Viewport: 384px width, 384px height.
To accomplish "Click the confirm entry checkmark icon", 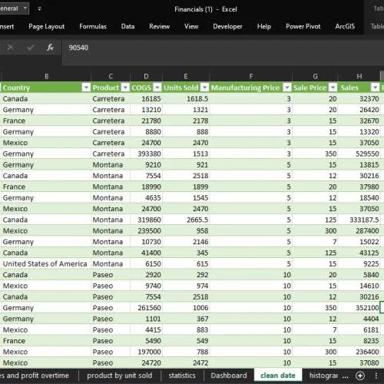I will coord(30,48).
